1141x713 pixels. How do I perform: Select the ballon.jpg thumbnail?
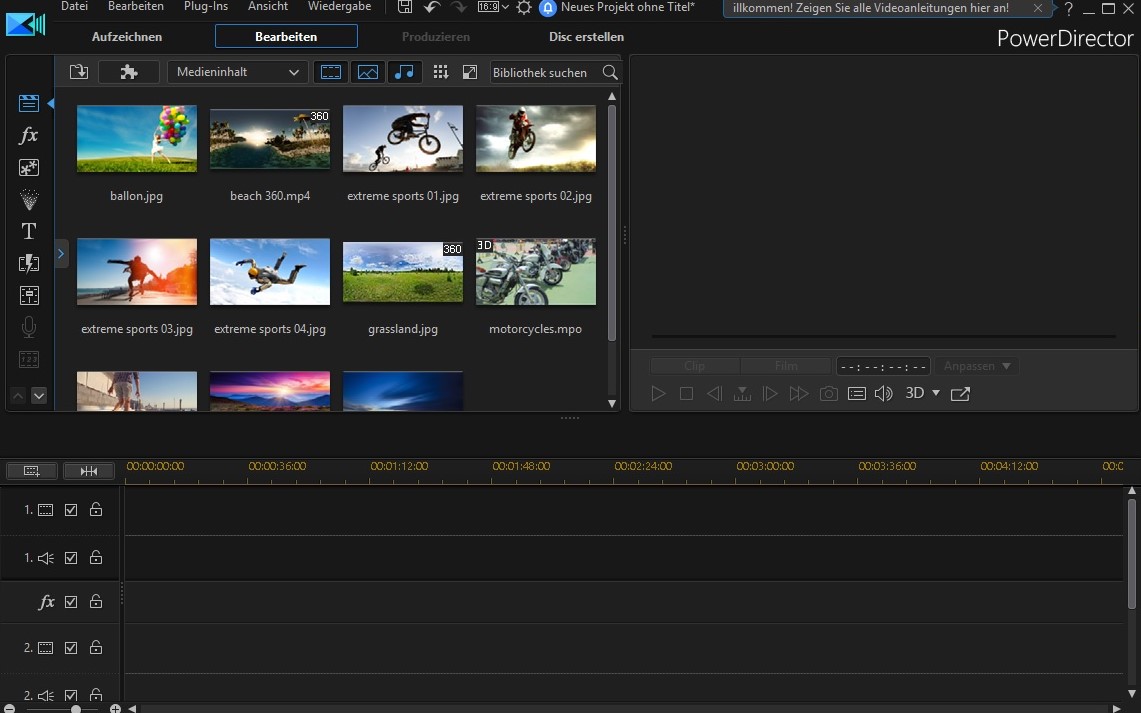137,139
